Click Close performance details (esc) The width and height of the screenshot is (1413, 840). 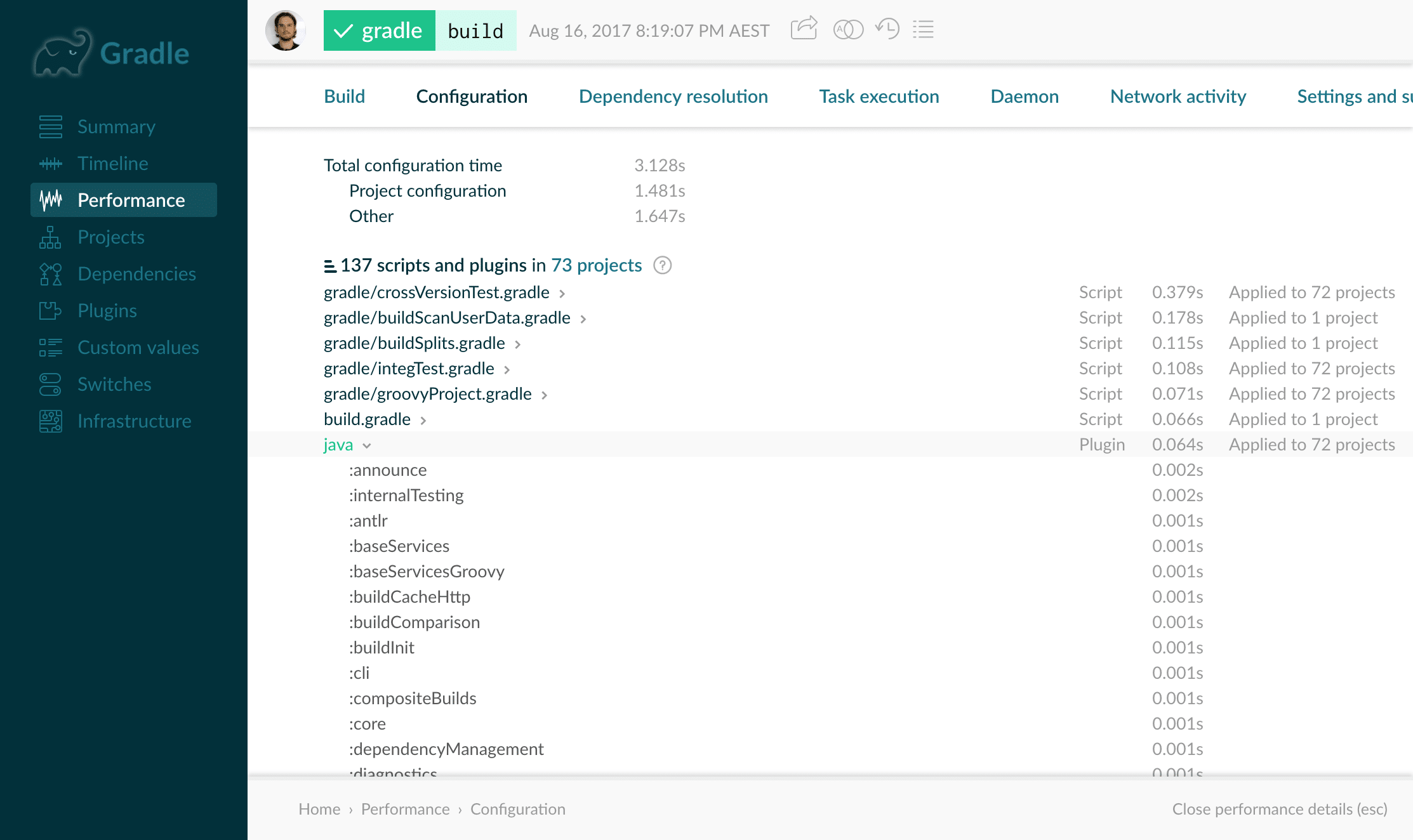coord(1280,809)
